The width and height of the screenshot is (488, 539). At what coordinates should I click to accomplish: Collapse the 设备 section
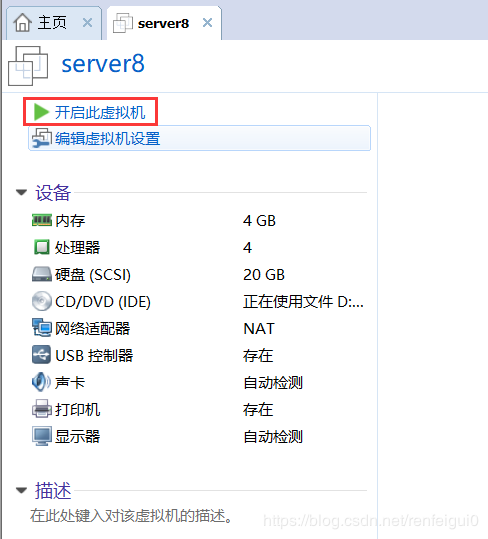21,192
